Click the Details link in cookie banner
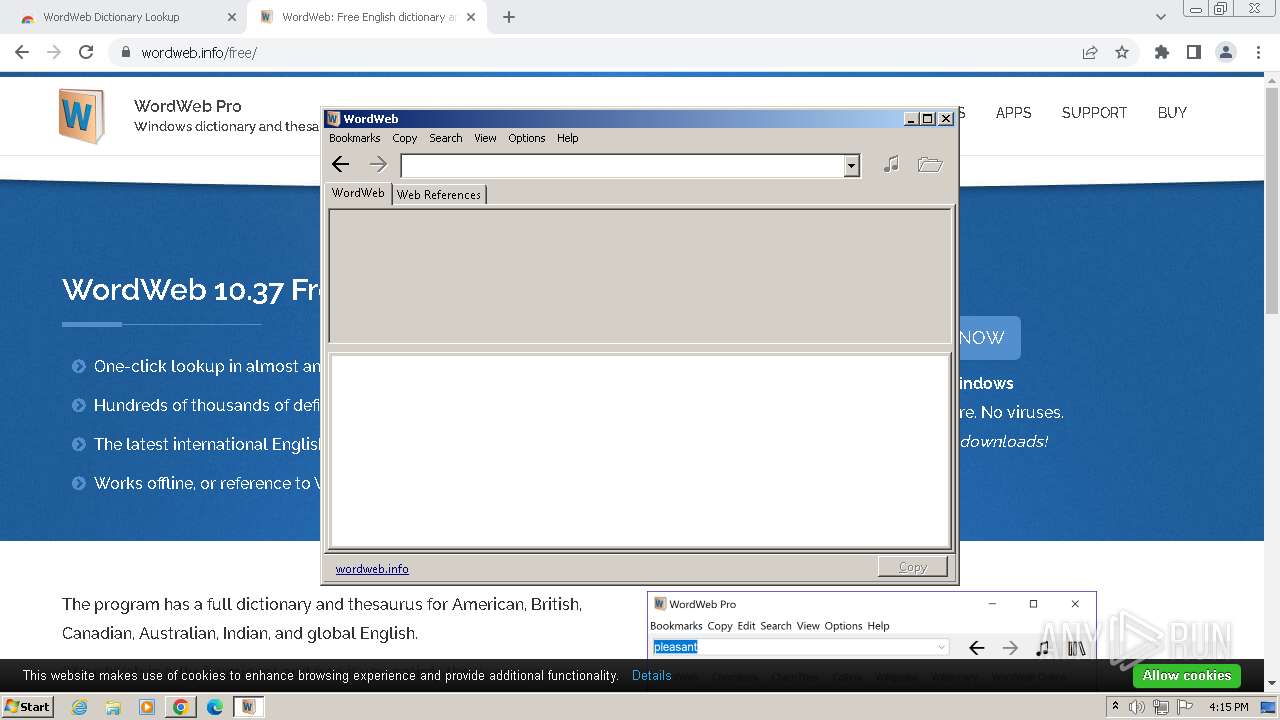The width and height of the screenshot is (1280, 720). (652, 675)
